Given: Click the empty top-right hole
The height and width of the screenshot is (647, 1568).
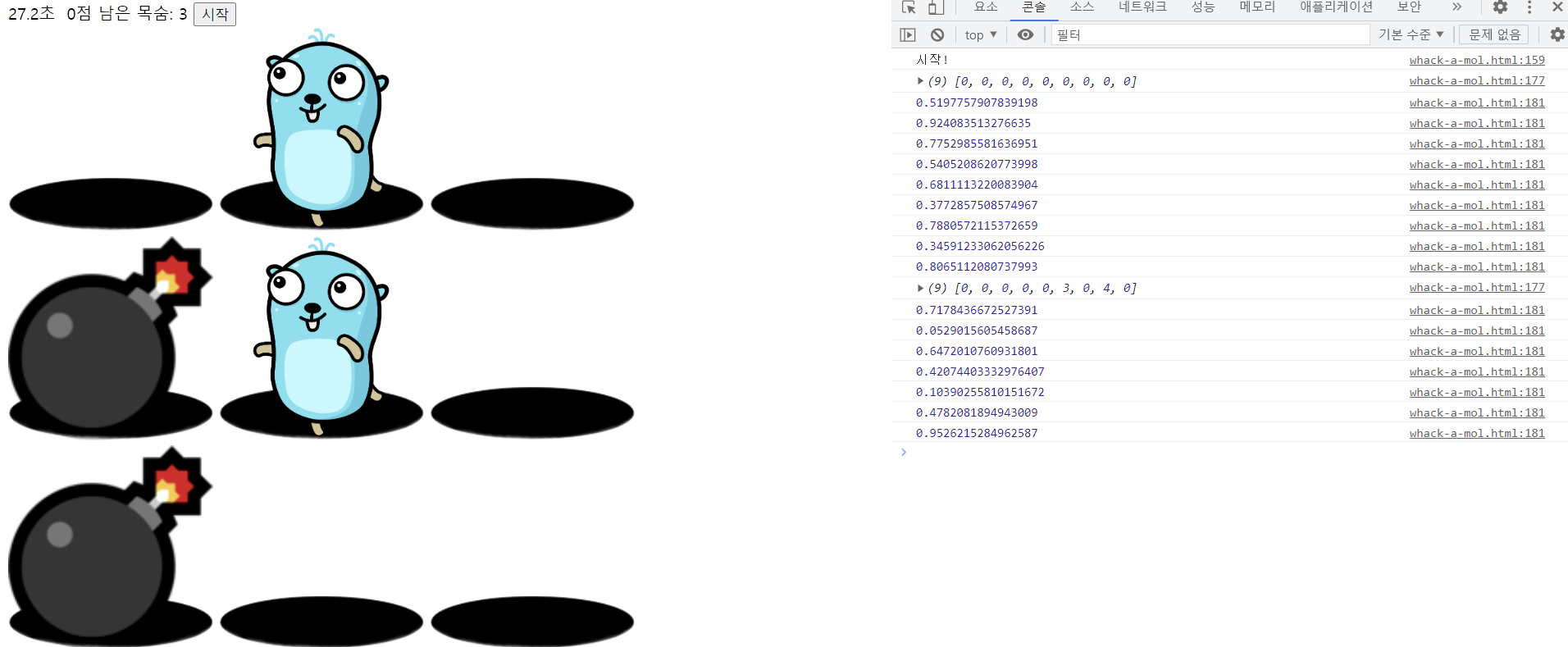Looking at the screenshot, I should coord(532,203).
